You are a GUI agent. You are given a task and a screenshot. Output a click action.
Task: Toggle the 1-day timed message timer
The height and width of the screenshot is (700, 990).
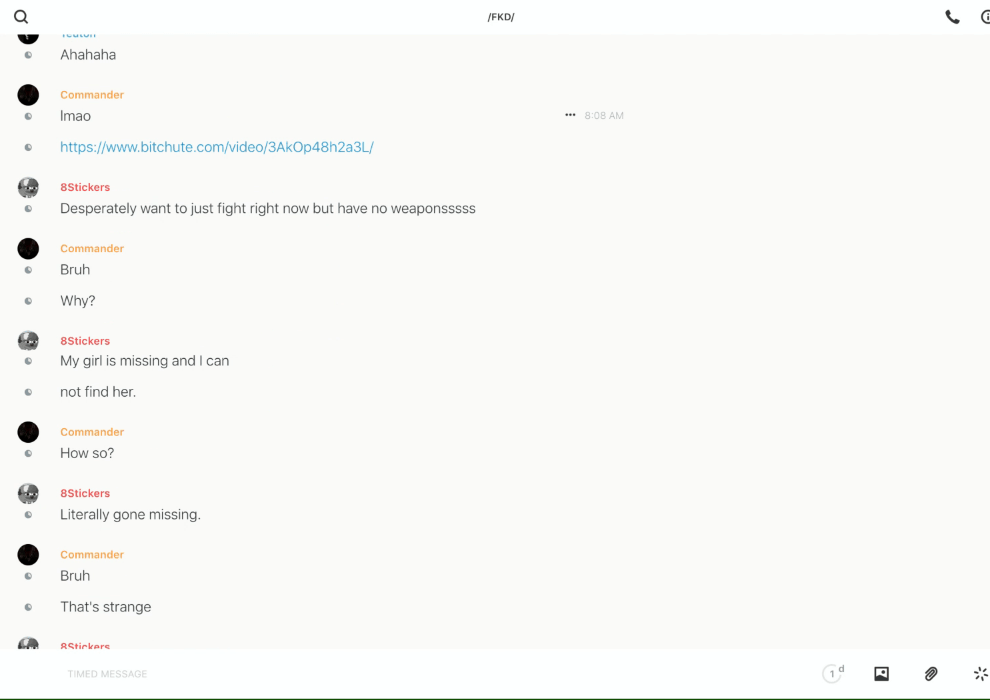pyautogui.click(x=832, y=674)
